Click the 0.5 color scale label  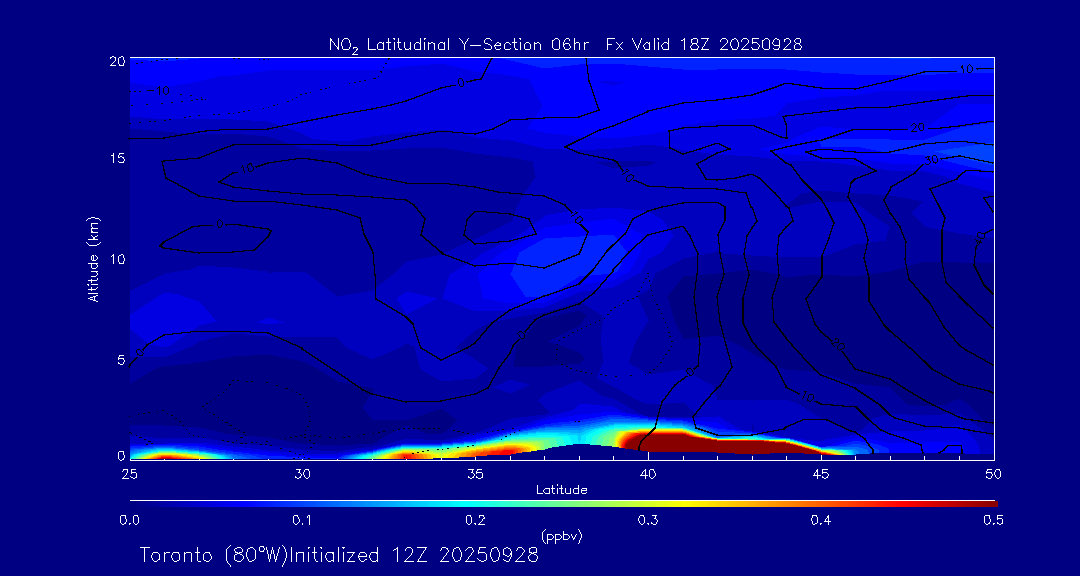993,521
